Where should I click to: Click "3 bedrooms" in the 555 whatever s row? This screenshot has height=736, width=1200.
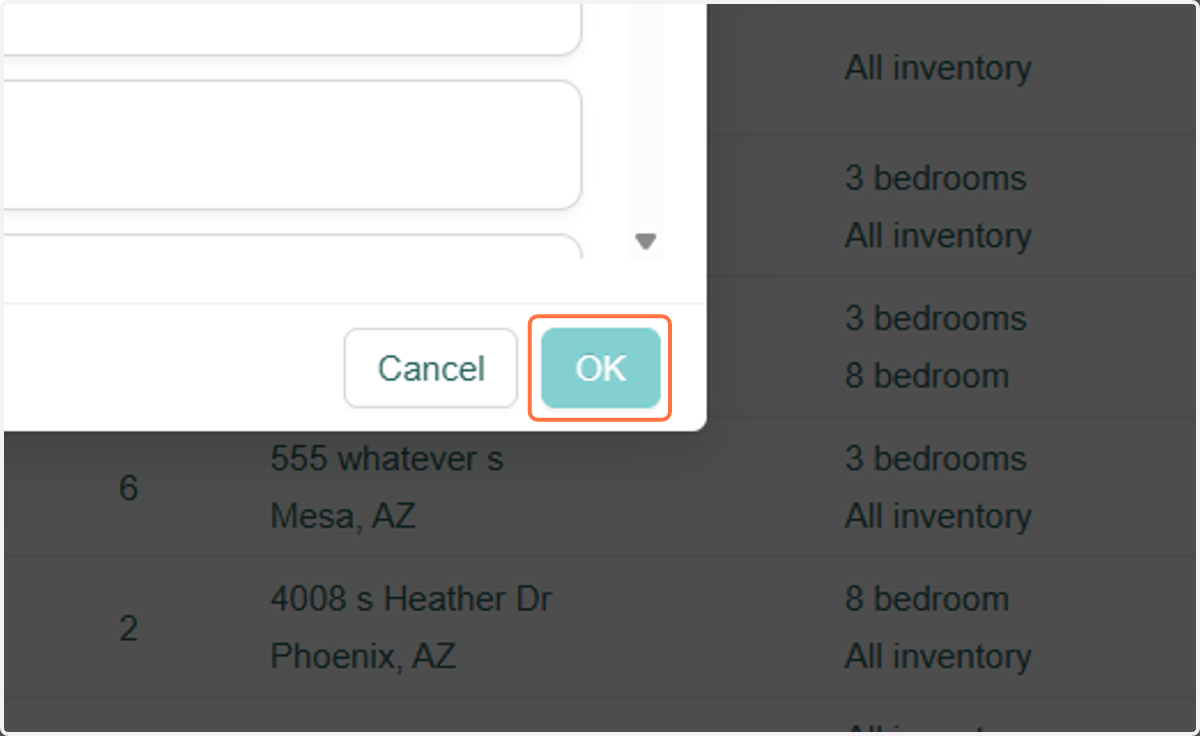coord(936,459)
